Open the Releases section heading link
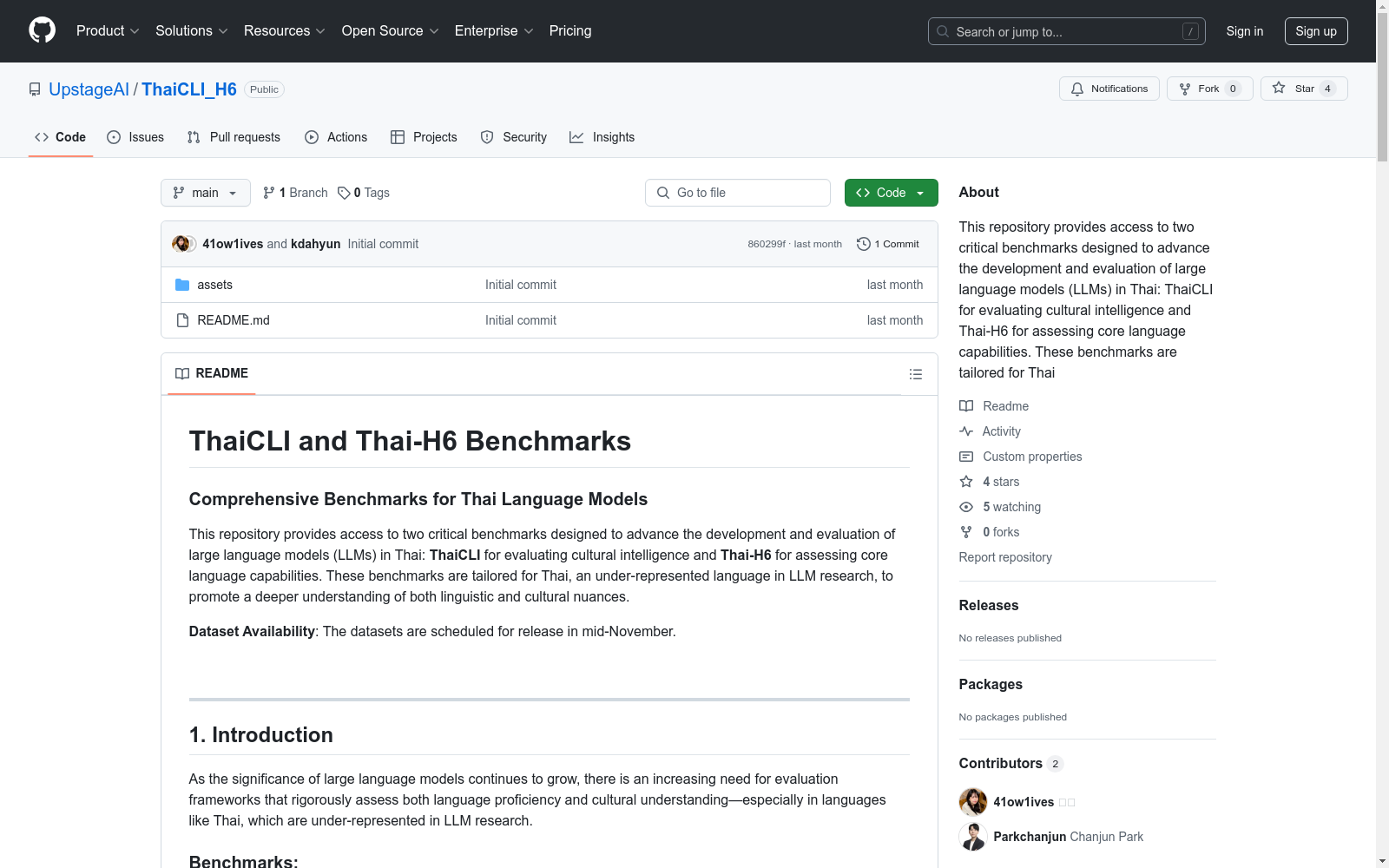The image size is (1389, 868). (x=989, y=606)
